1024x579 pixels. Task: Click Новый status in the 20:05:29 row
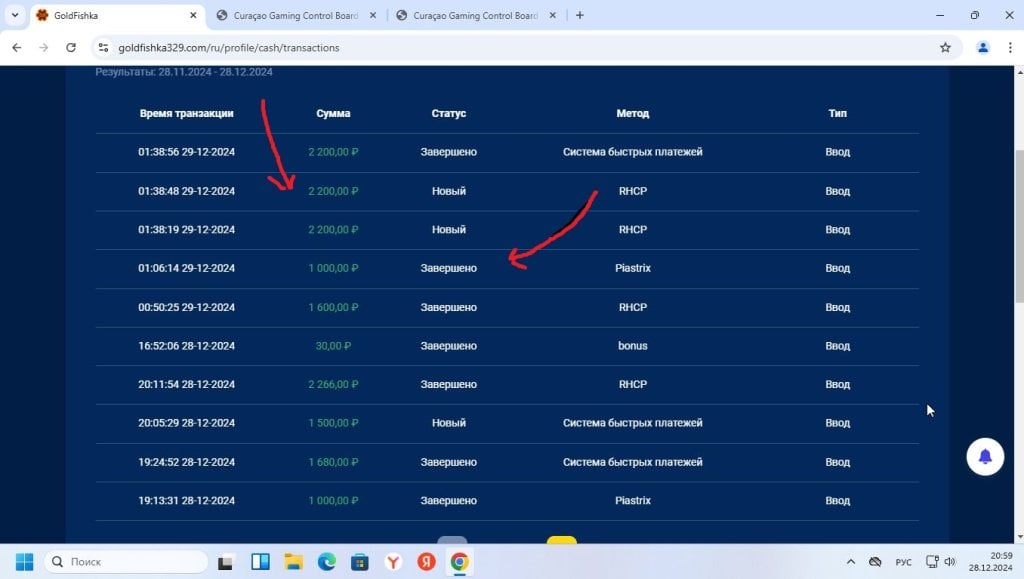pos(449,422)
